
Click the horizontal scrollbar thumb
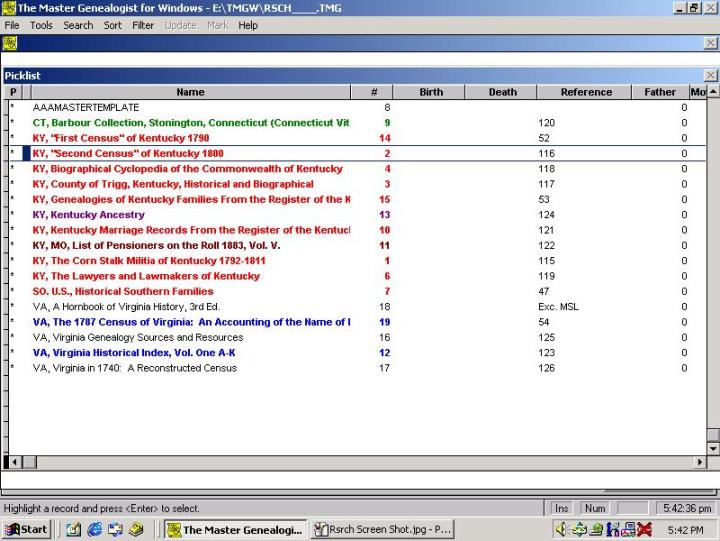(29, 462)
